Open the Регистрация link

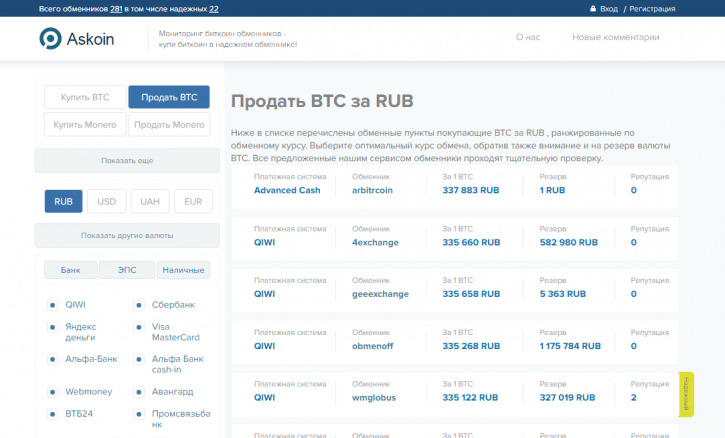(x=652, y=9)
